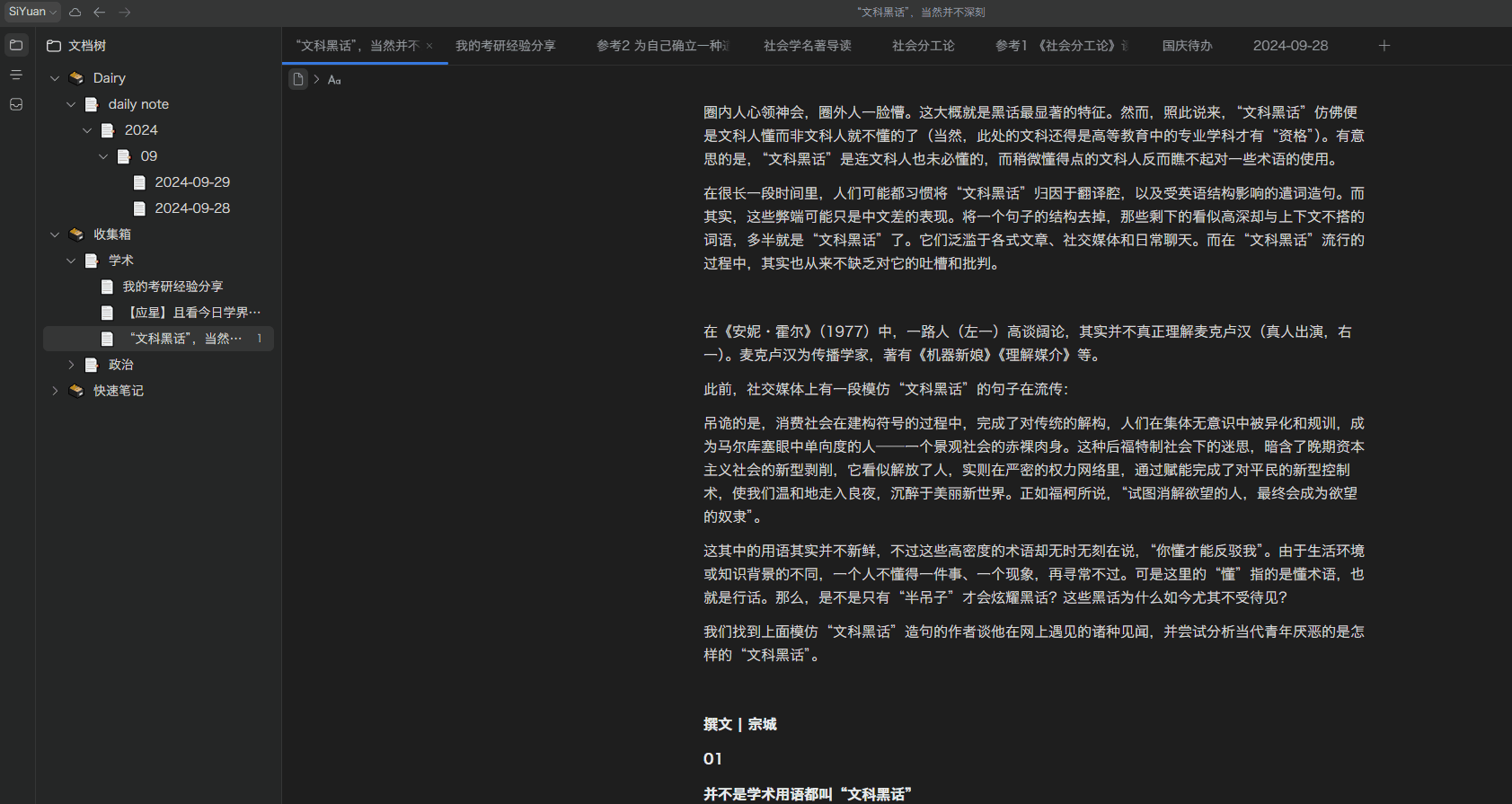Click the "撰文 | 宗城" byline text
1512x804 pixels.
740,724
